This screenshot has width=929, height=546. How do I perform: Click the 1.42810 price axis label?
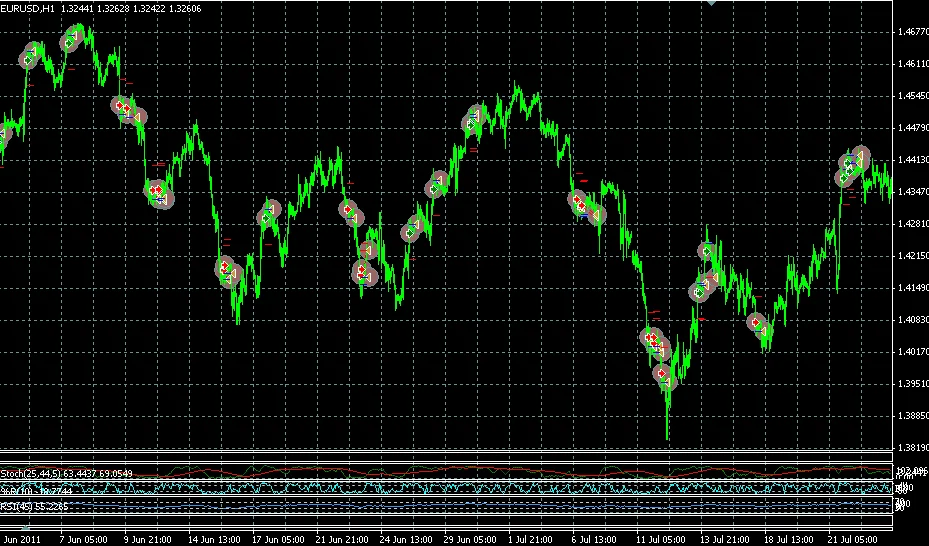(913, 223)
